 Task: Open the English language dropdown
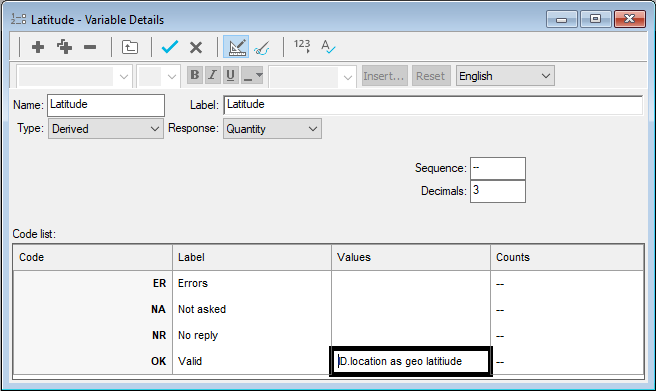(505, 76)
